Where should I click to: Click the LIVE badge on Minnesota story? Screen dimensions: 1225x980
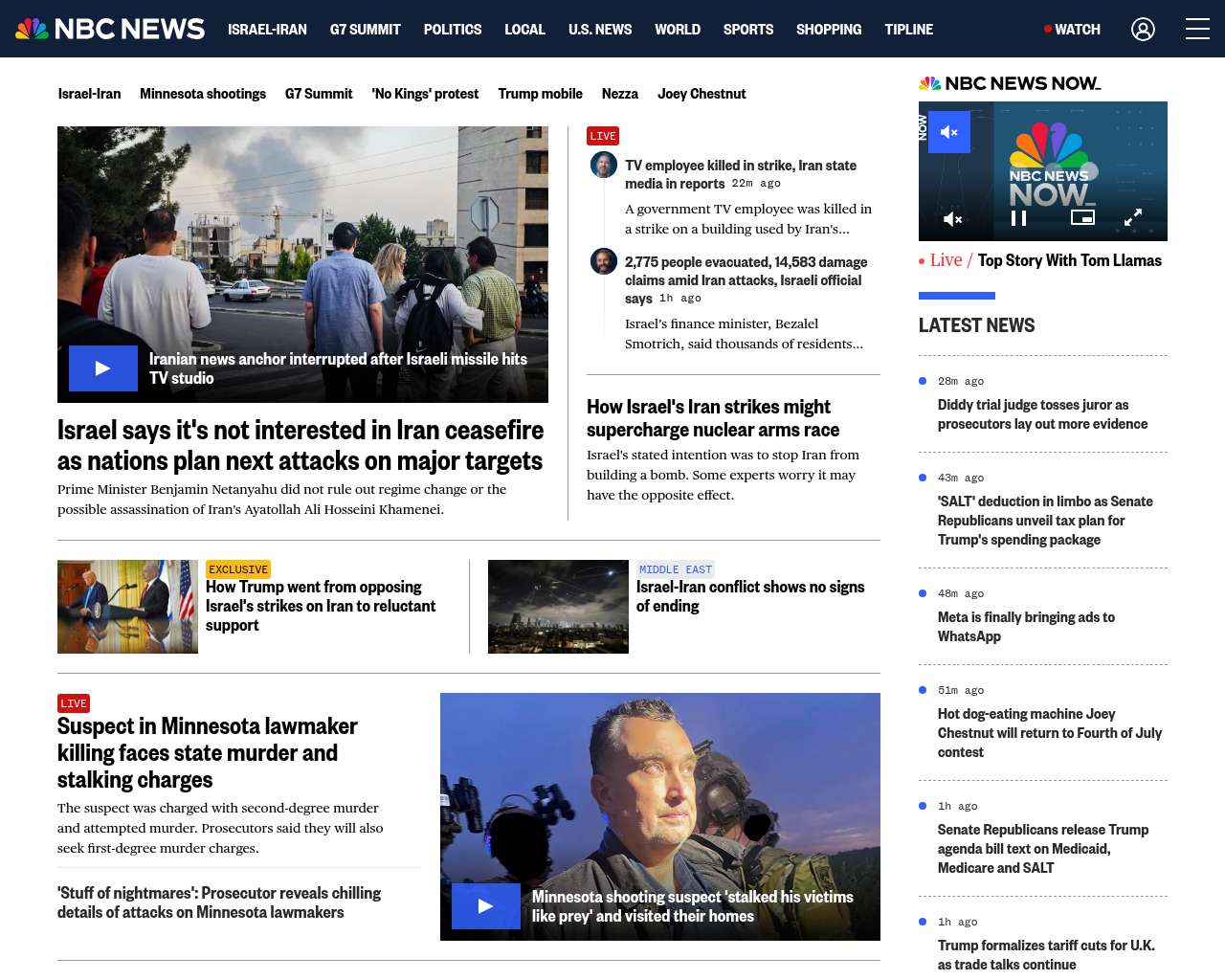[x=74, y=703]
